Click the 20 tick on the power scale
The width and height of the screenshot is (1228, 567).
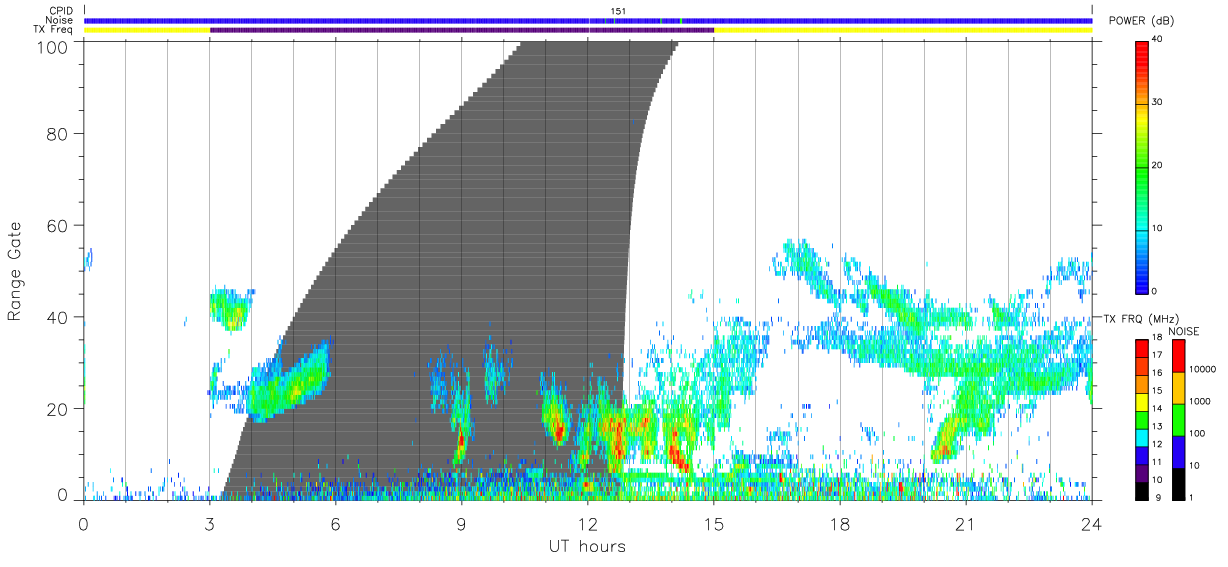point(1158,165)
